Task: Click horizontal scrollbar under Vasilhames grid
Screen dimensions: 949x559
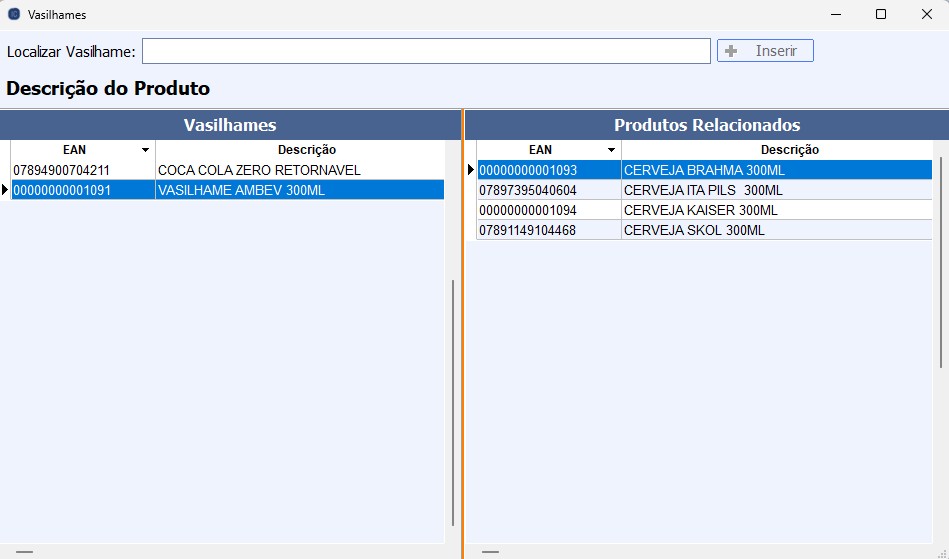Action: [24, 552]
